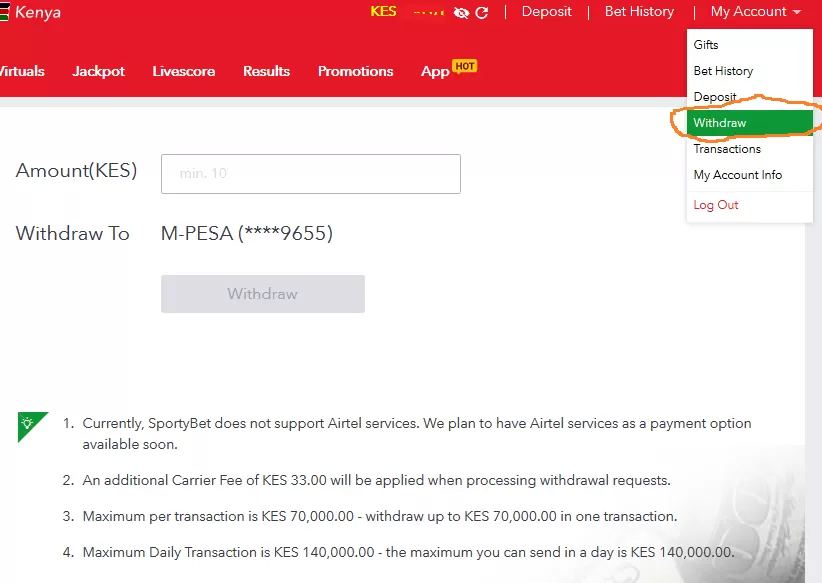The width and height of the screenshot is (822, 583).
Task: Click the green lightbulb tip icon
Action: coord(32,427)
